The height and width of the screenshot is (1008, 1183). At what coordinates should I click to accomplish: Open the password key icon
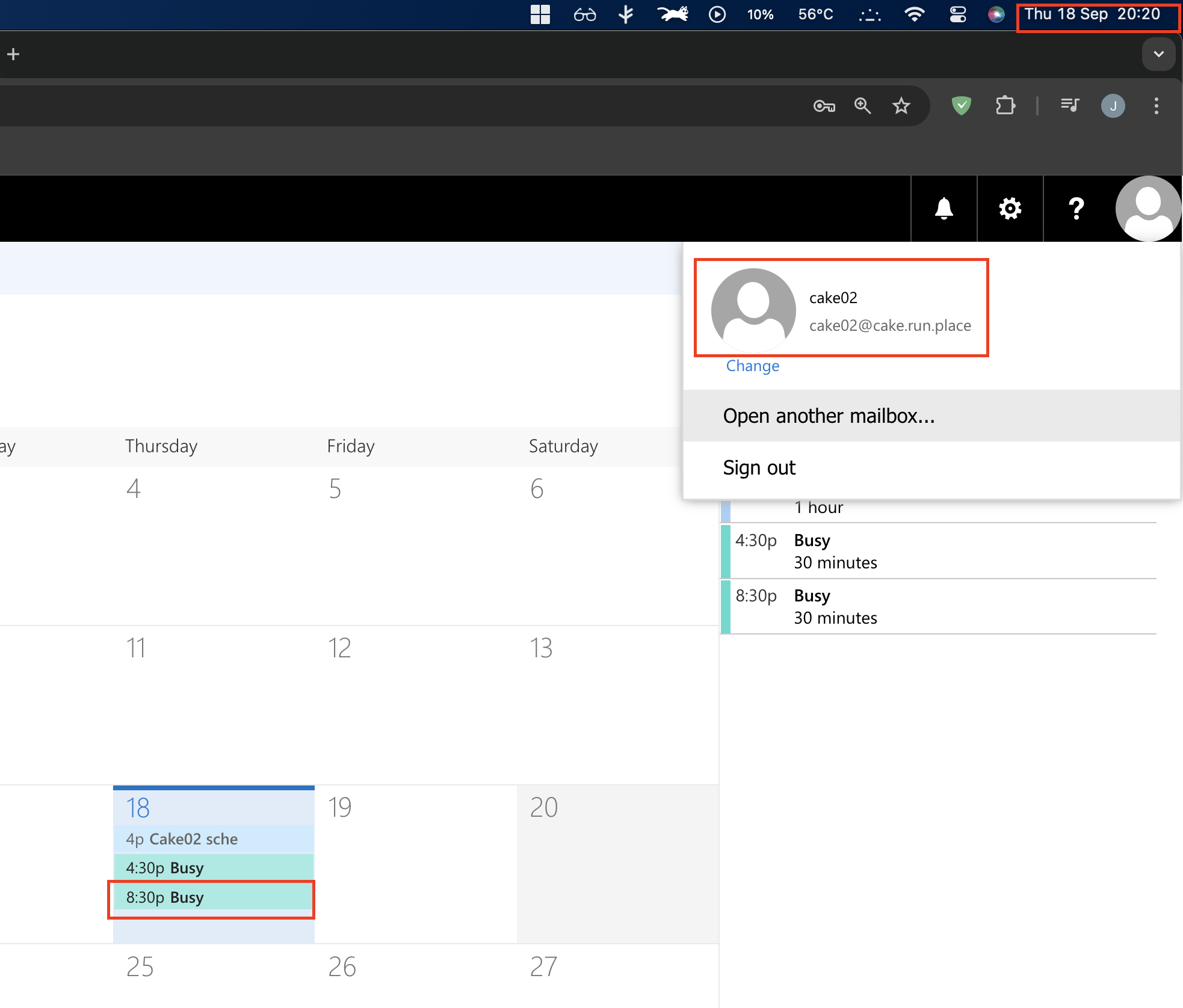tap(824, 106)
